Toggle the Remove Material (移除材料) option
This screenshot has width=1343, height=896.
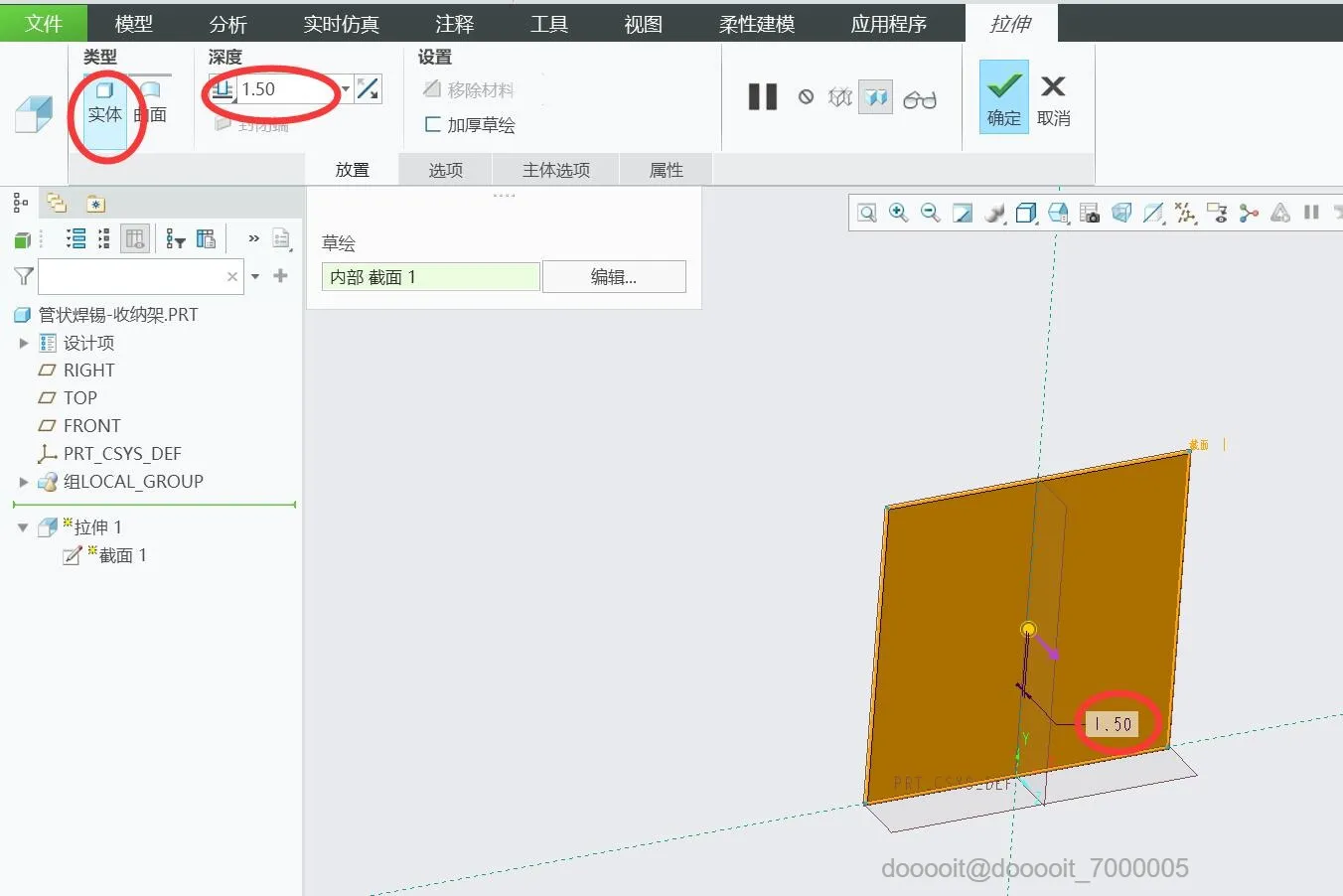coord(469,90)
